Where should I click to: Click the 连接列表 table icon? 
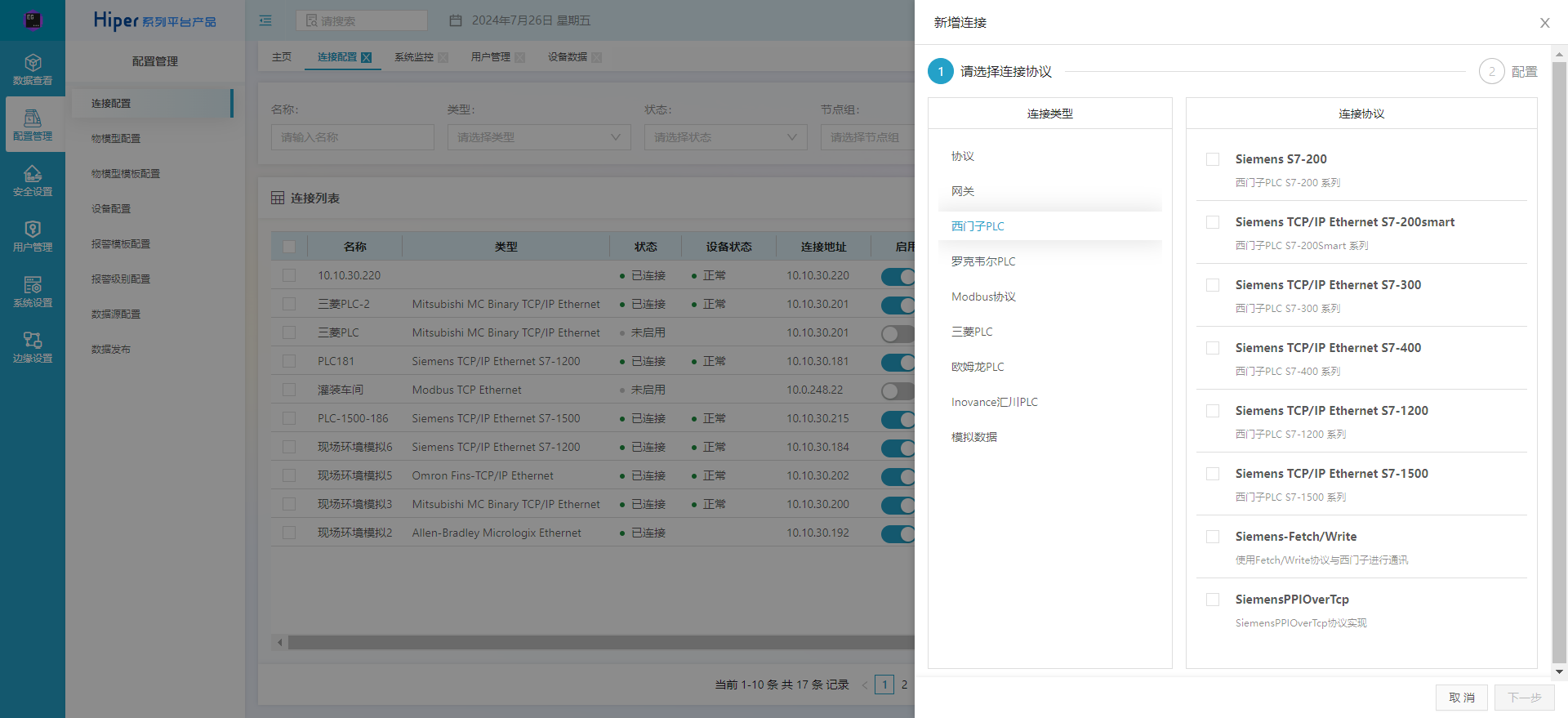278,198
